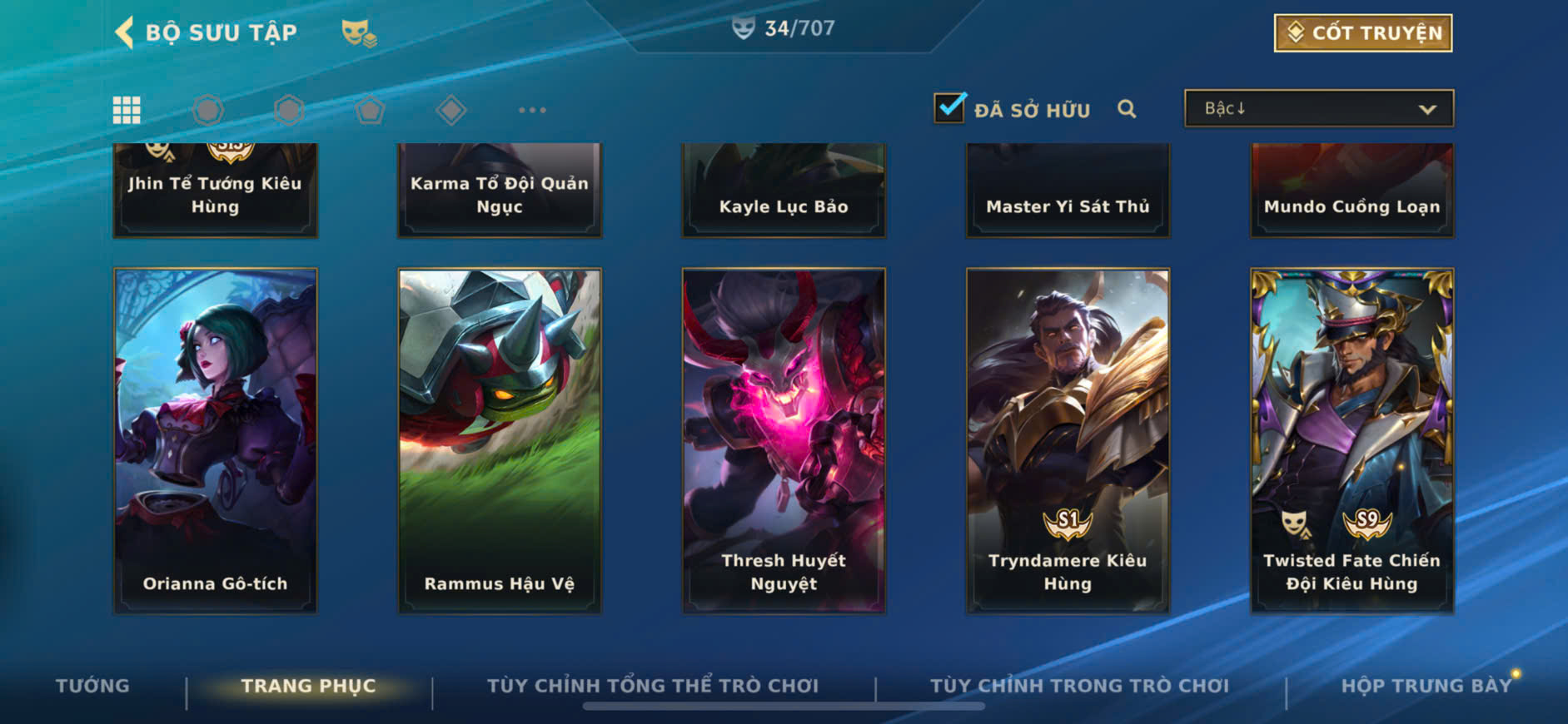
Task: Click the dropdown chevron arrow beside Bậc
Action: (x=1427, y=109)
